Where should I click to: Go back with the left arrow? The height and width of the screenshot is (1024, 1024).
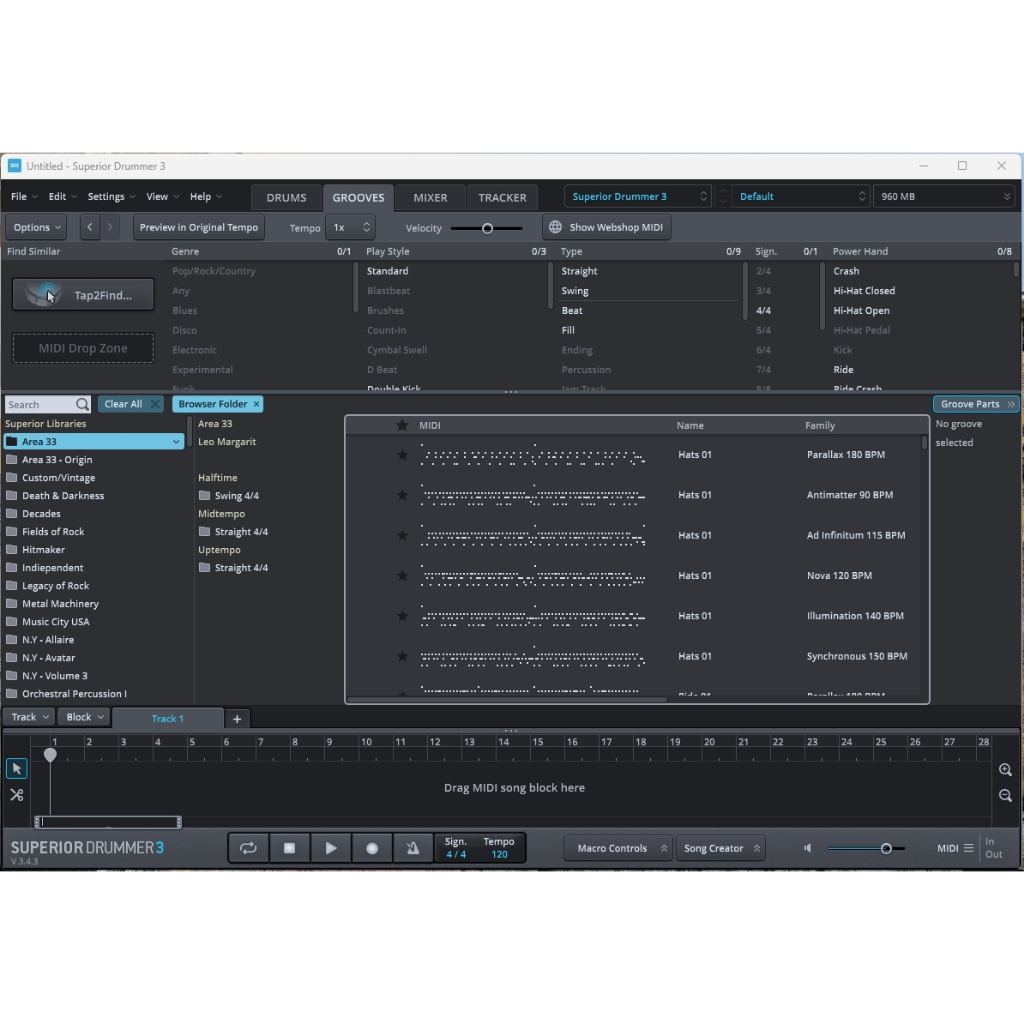89,227
